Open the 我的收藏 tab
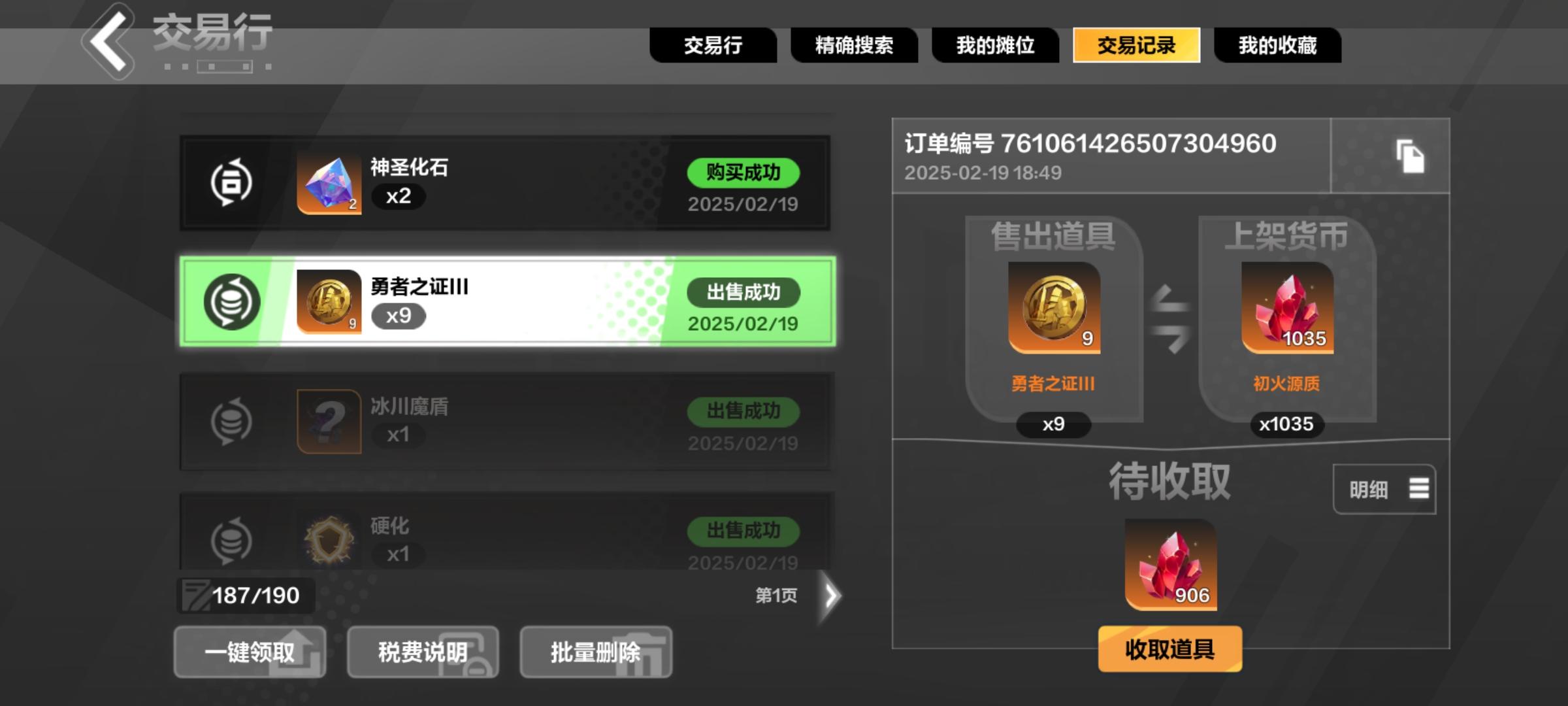The image size is (1568, 706). pos(1277,45)
